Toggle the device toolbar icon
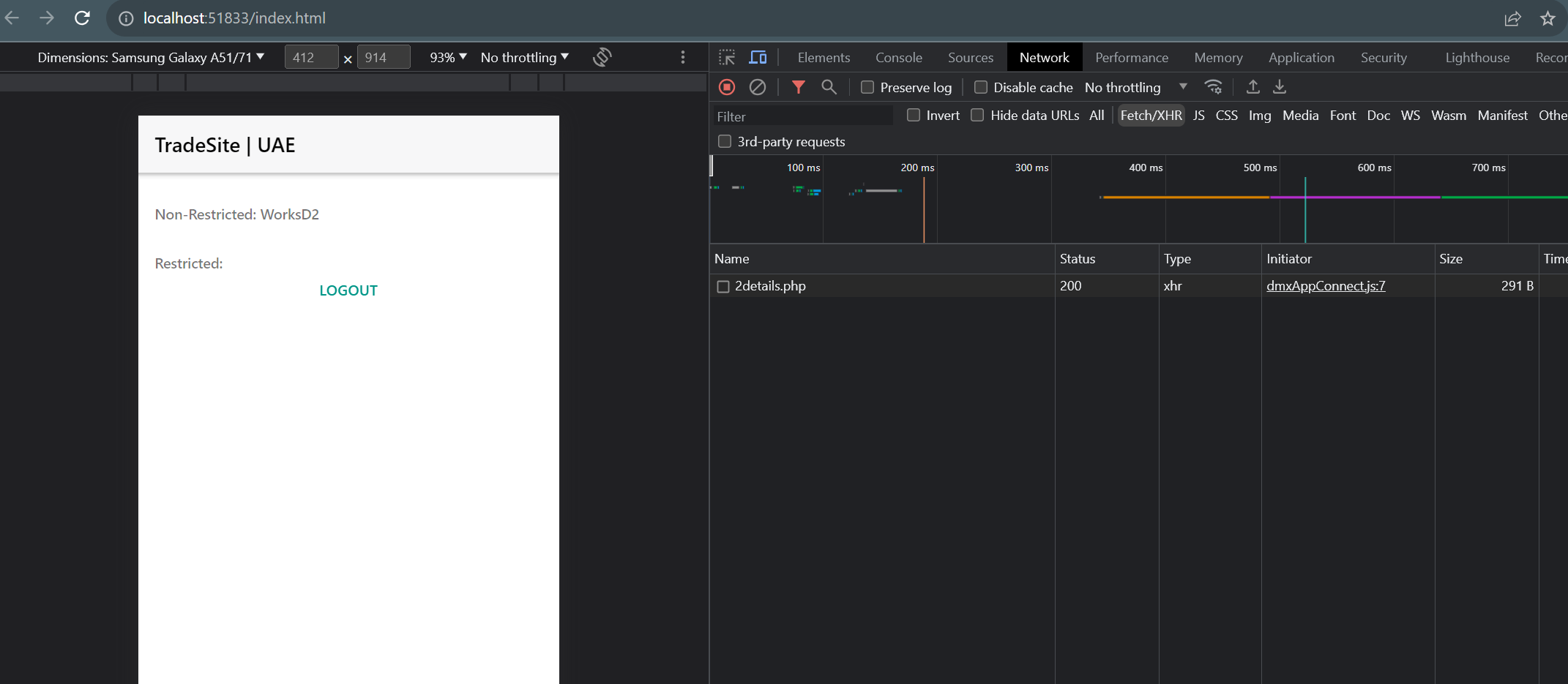 coord(758,57)
